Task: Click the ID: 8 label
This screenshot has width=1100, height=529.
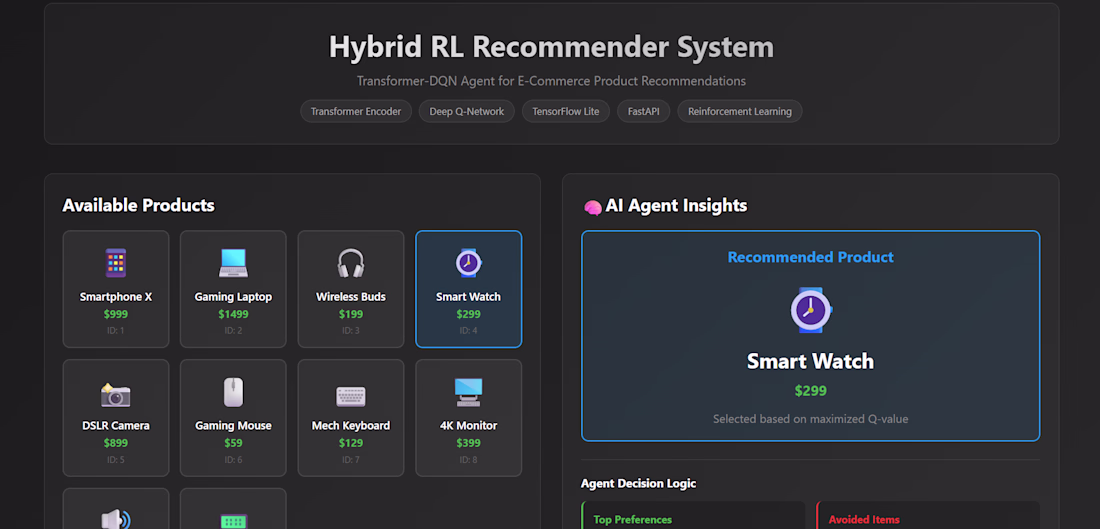Action: (469, 460)
